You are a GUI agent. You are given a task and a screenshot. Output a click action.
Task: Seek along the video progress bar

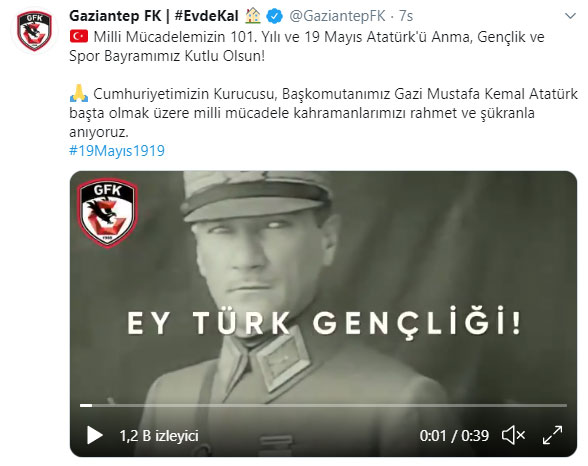click(323, 405)
